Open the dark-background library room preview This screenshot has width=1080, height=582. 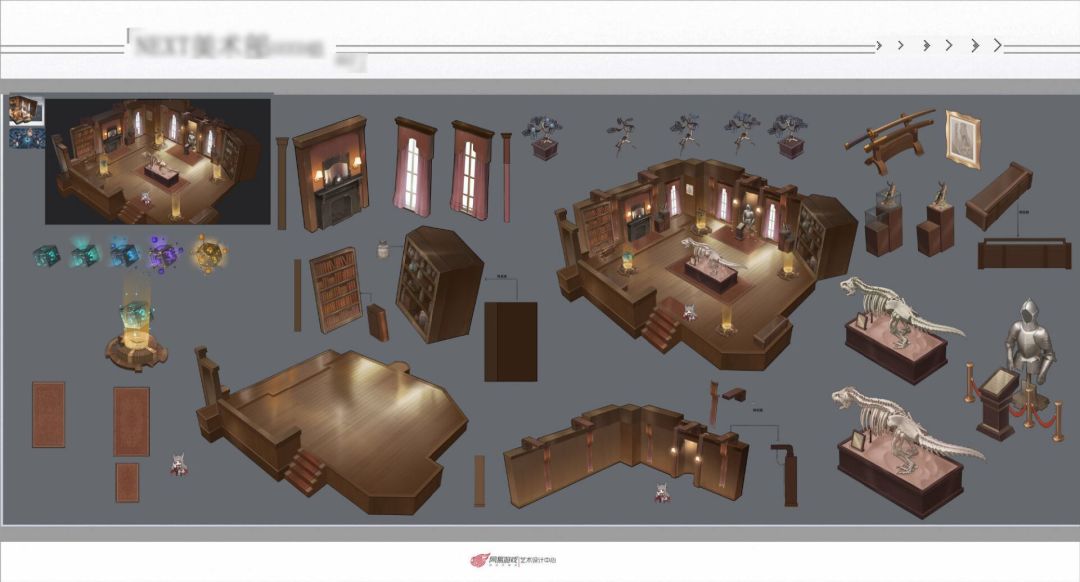click(x=158, y=161)
